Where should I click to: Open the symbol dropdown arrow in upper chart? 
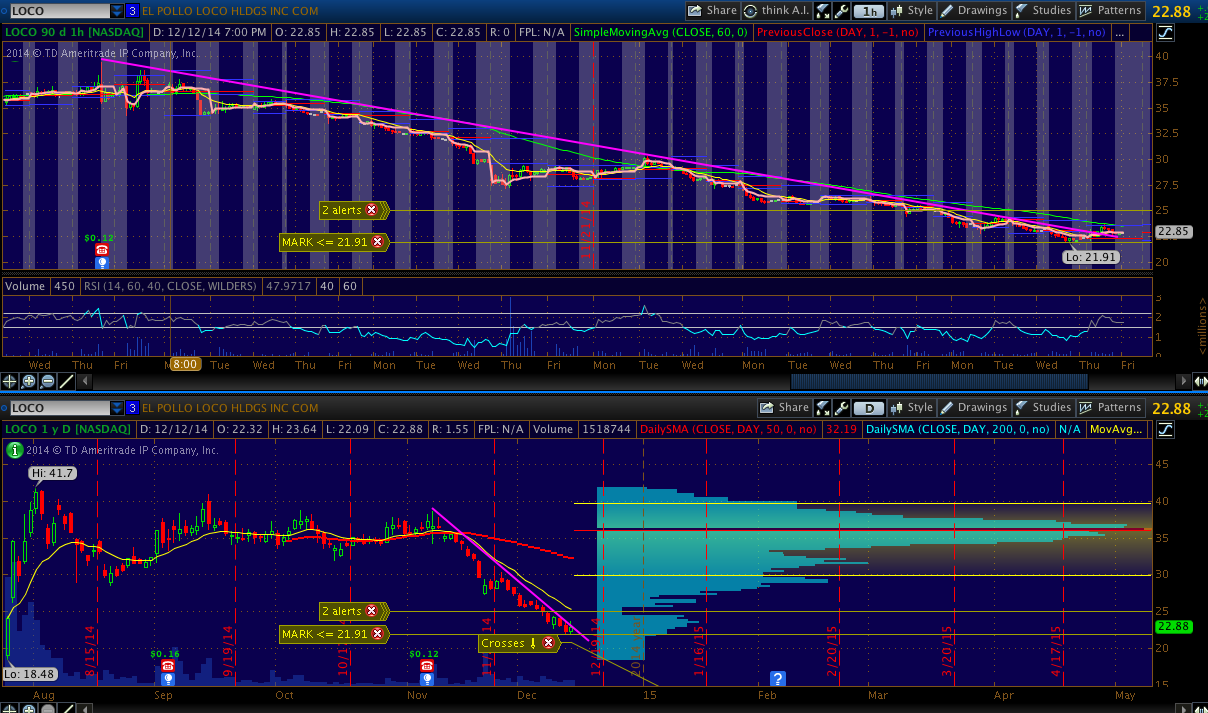pyautogui.click(x=117, y=11)
